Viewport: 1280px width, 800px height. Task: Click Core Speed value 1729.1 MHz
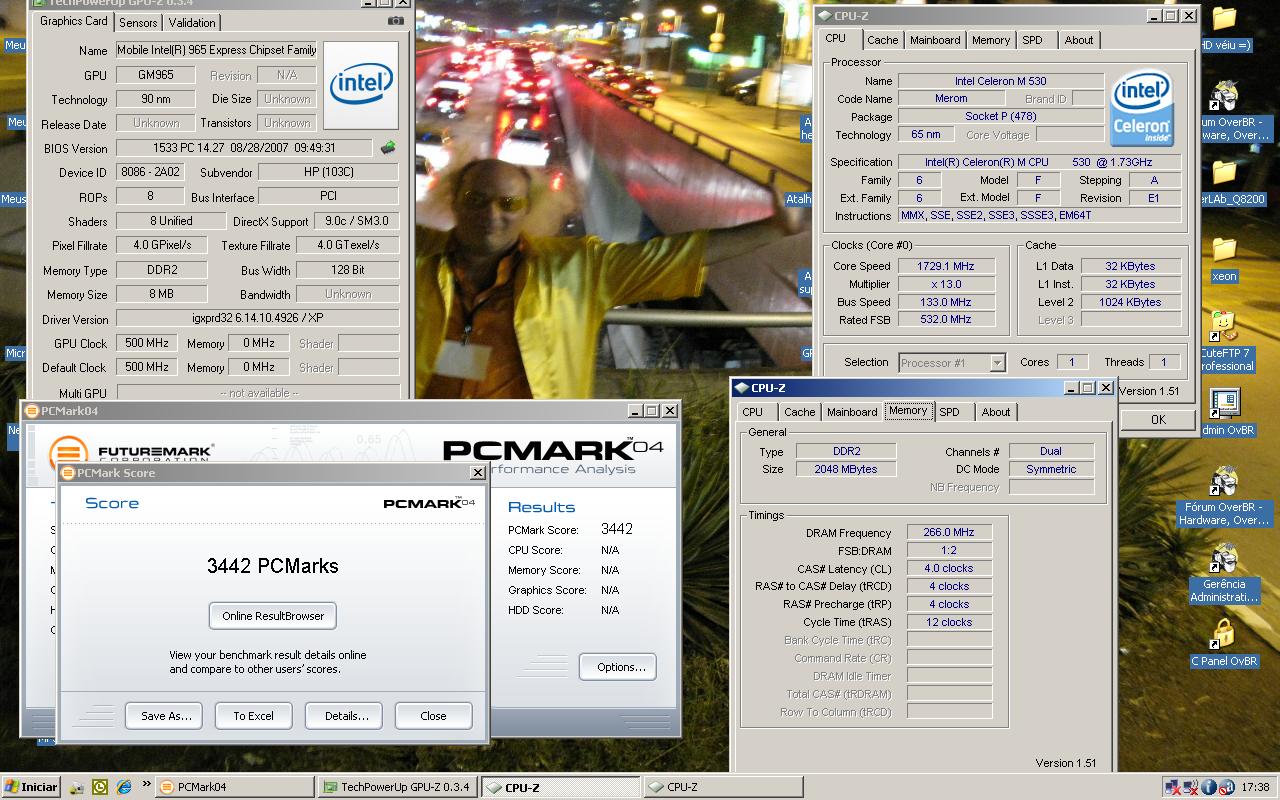(x=944, y=266)
